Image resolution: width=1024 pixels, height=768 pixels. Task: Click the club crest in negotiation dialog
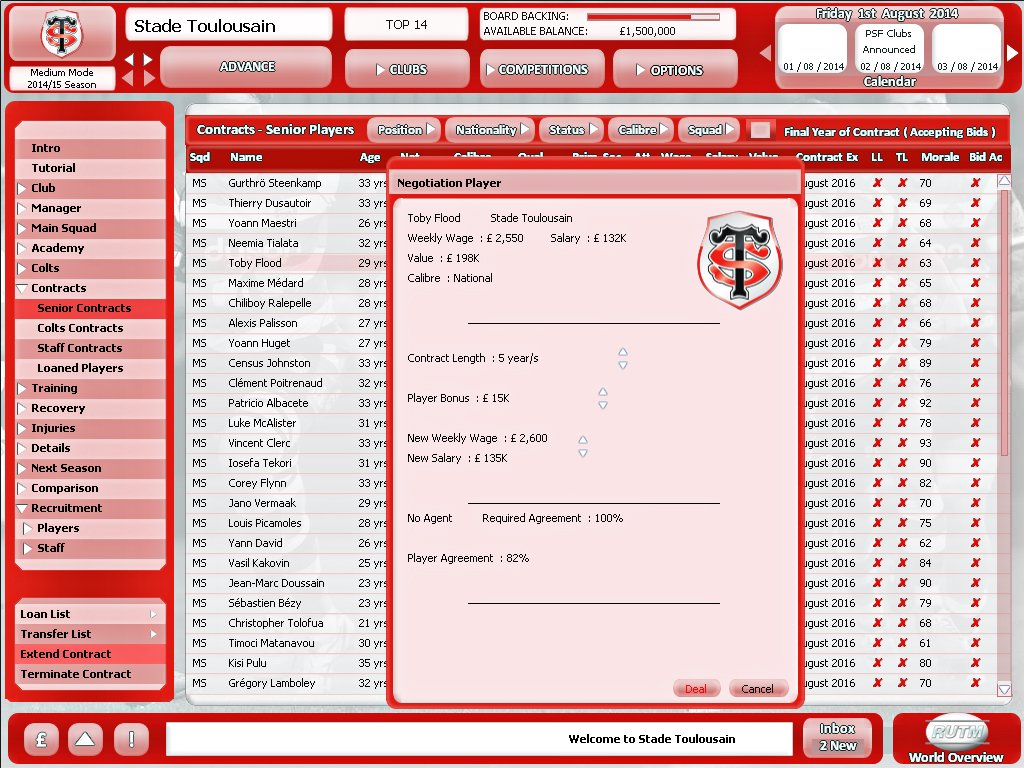pyautogui.click(x=739, y=259)
